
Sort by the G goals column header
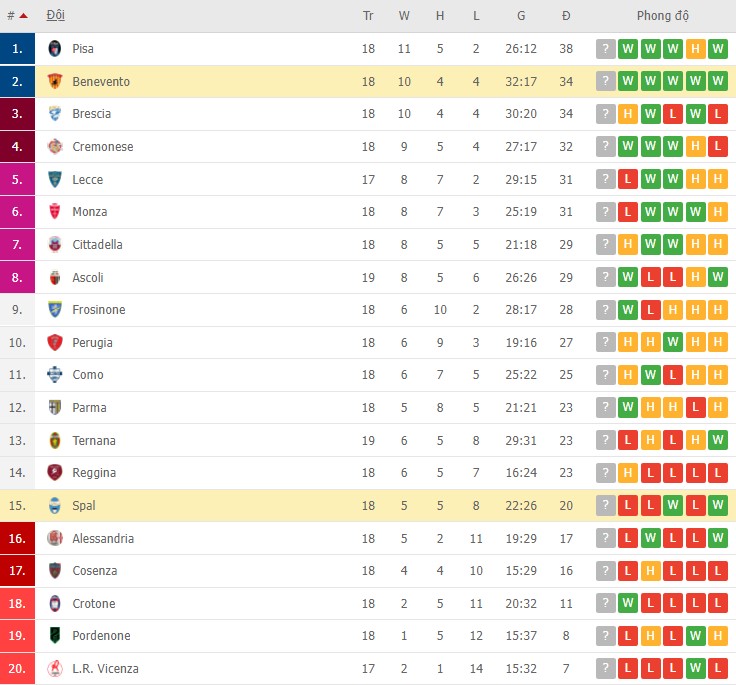[521, 16]
